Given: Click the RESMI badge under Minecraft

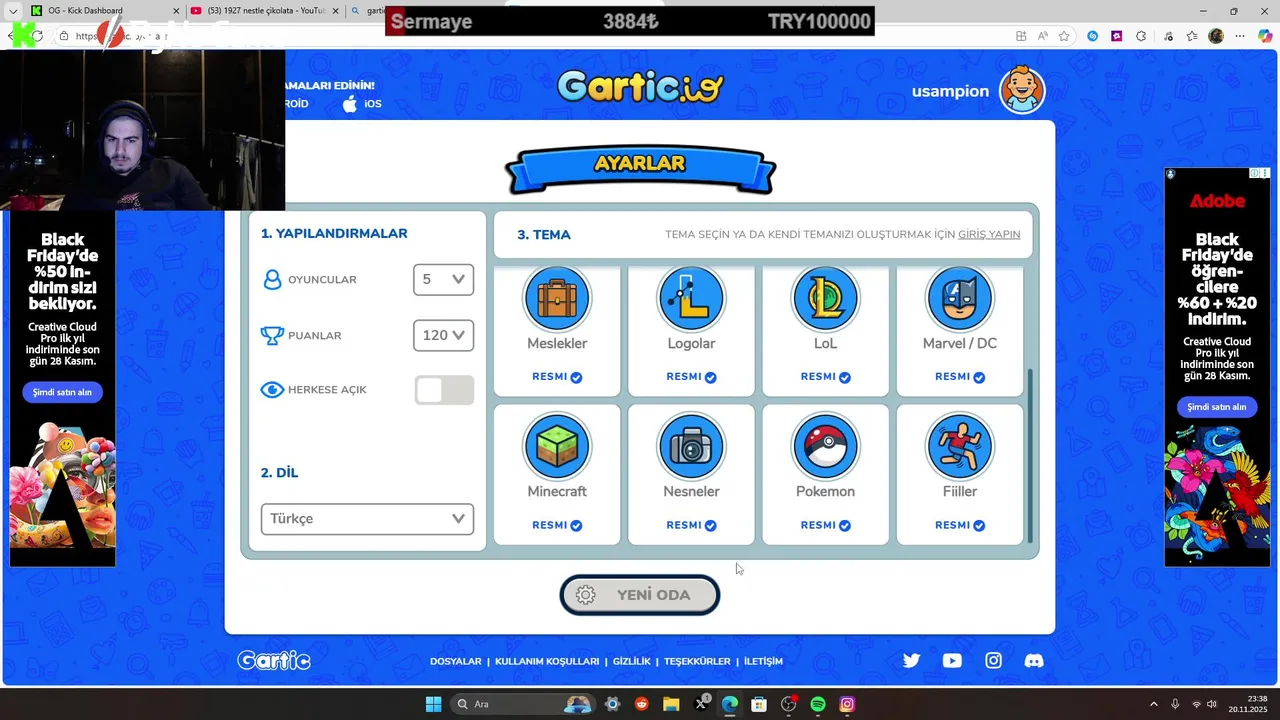Looking at the screenshot, I should click(x=557, y=525).
